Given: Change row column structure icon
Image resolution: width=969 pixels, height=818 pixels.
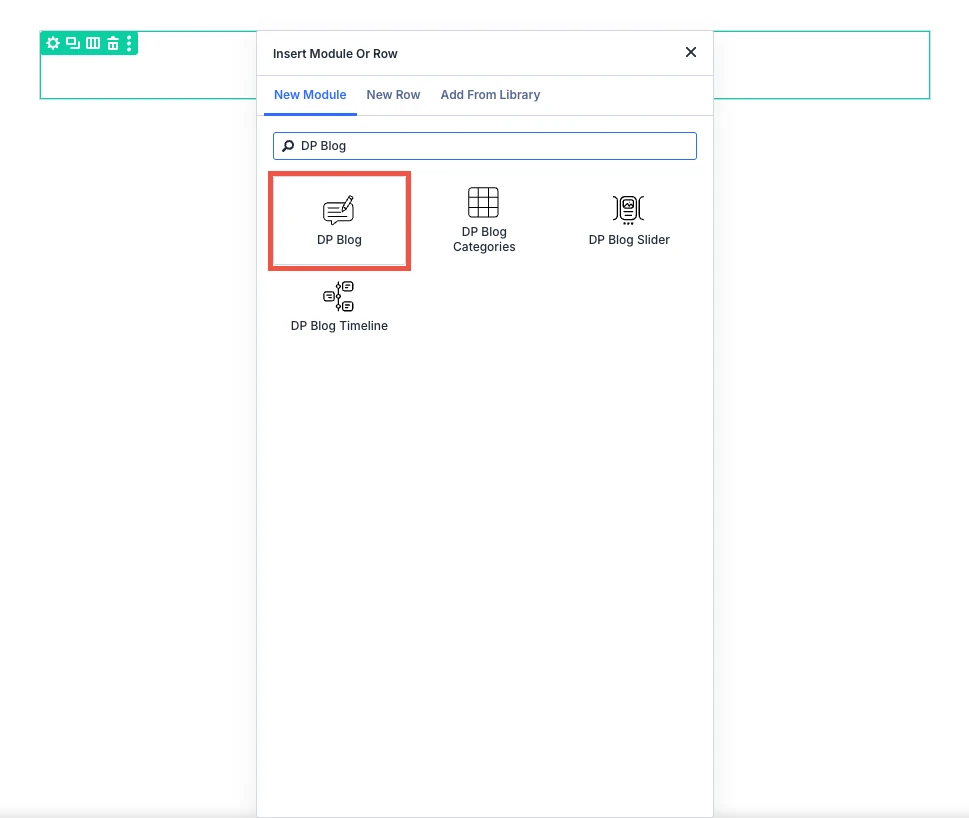Looking at the screenshot, I should (x=93, y=43).
